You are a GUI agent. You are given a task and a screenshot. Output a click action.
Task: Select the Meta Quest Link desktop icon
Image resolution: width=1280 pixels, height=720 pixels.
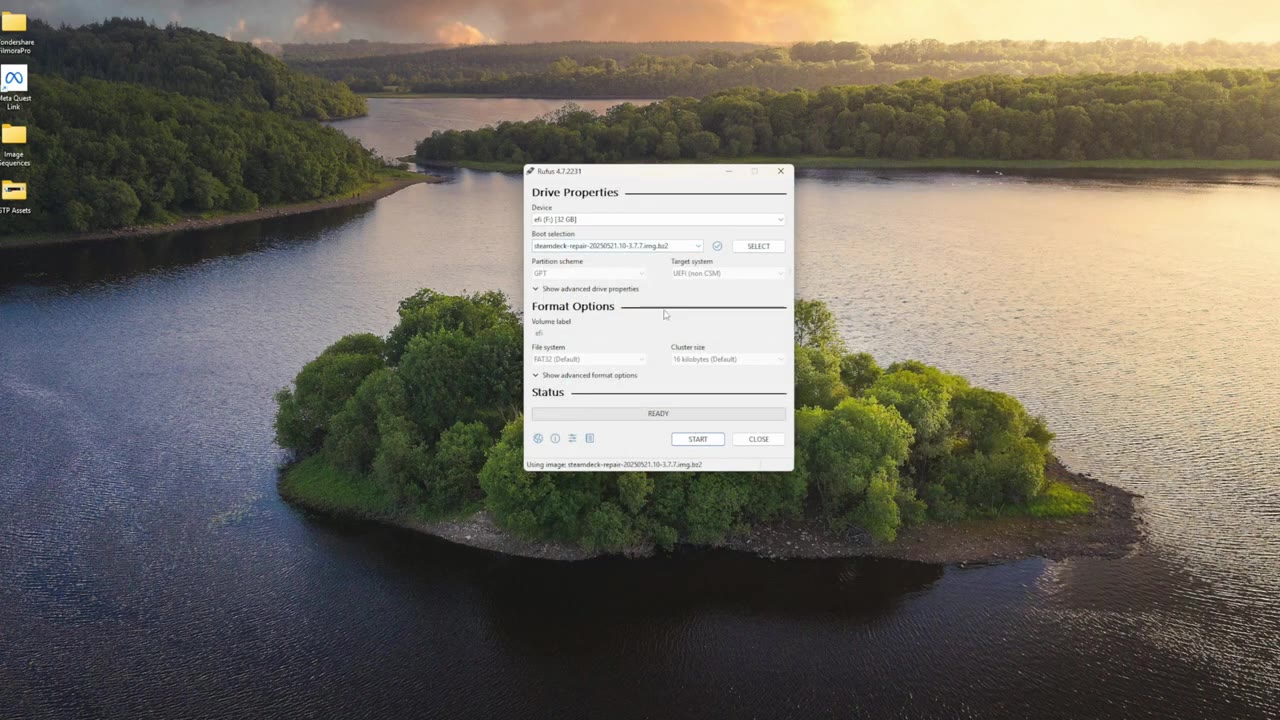(14, 88)
